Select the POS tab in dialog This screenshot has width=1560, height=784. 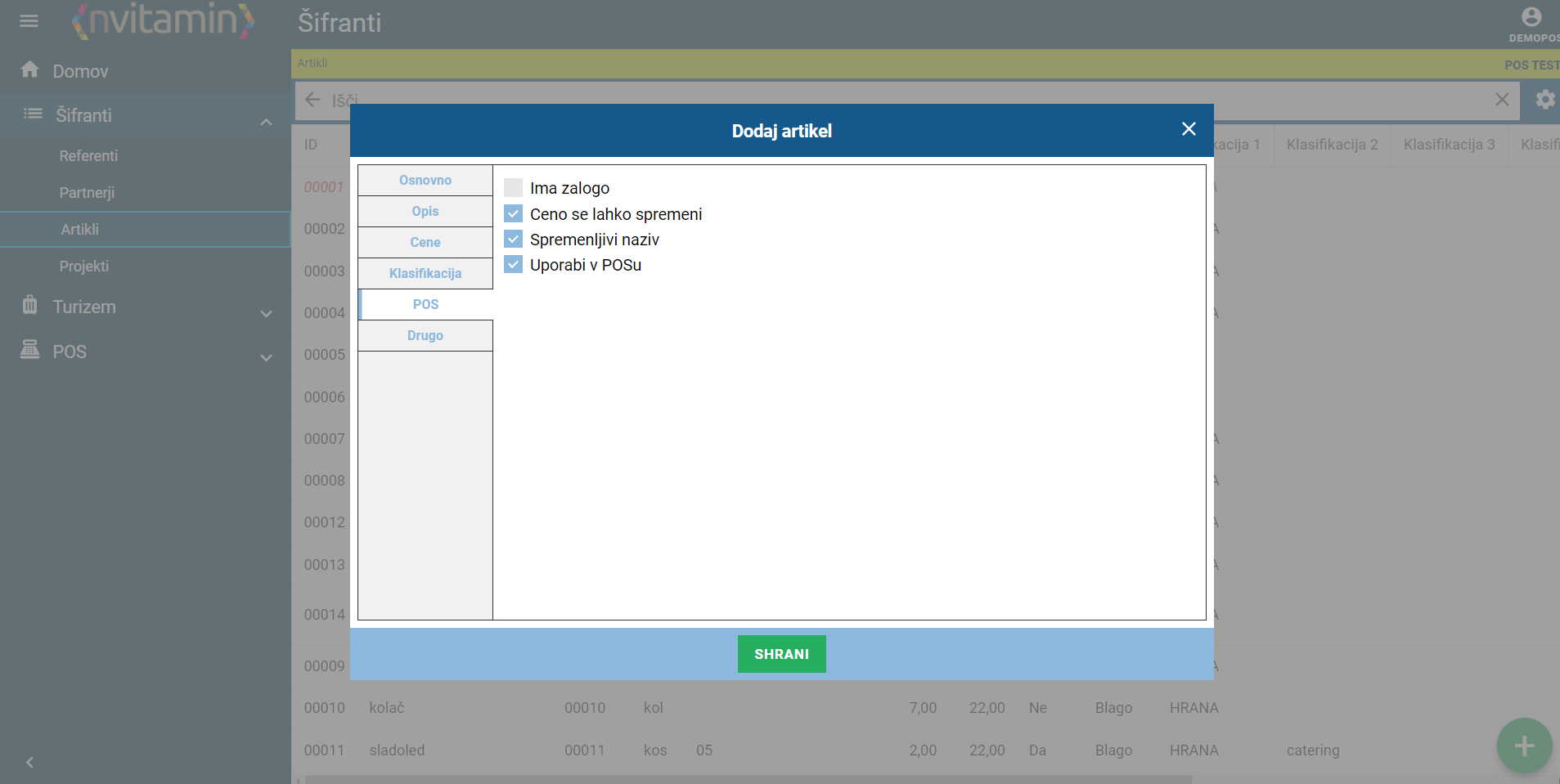[x=425, y=305]
